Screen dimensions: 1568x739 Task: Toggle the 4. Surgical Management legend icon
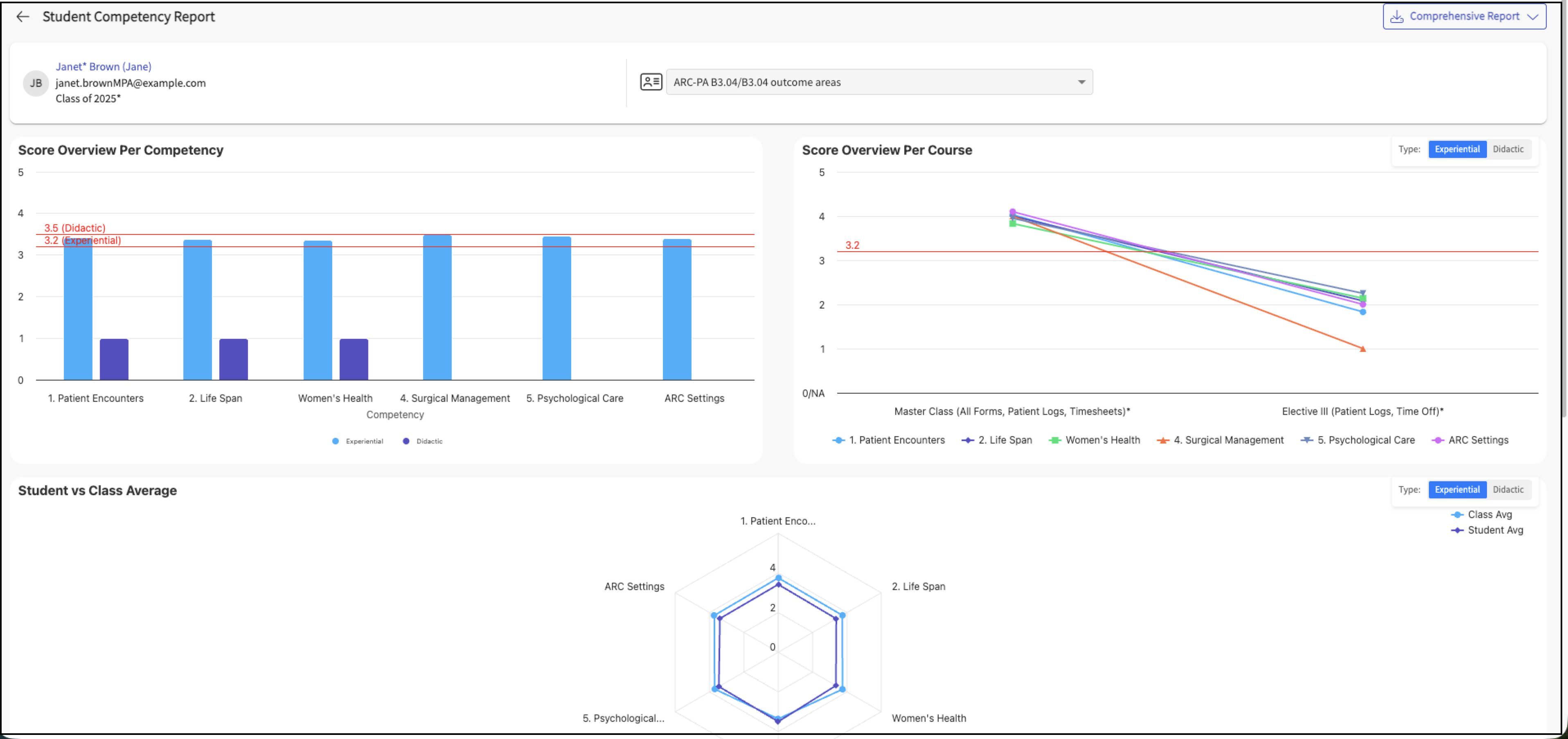click(x=1162, y=440)
